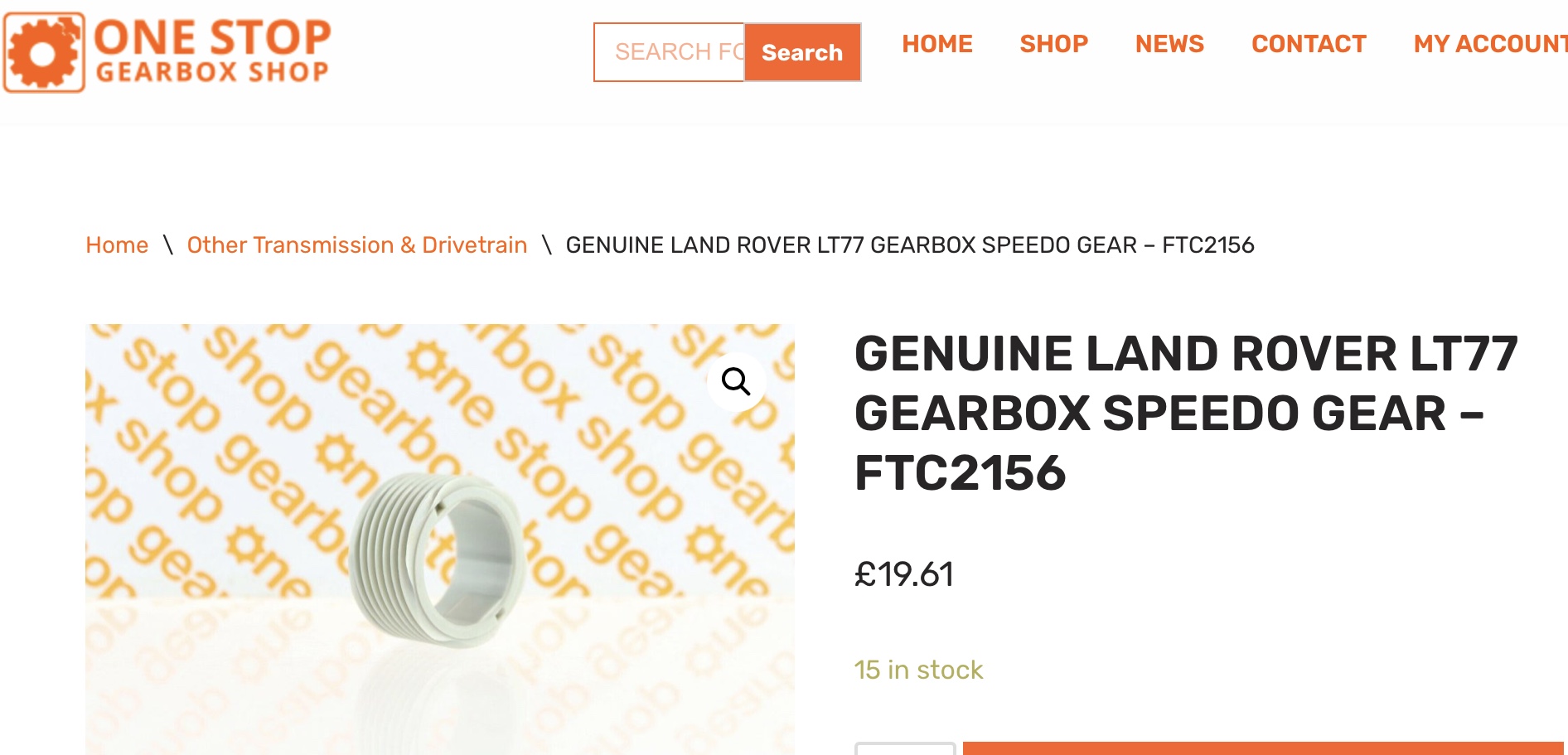Click the product title heading FTC2156

(x=1186, y=413)
